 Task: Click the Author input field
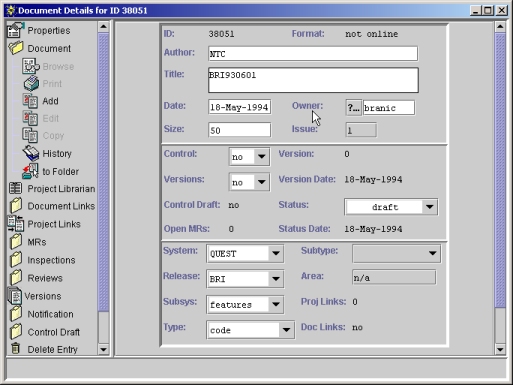point(313,54)
